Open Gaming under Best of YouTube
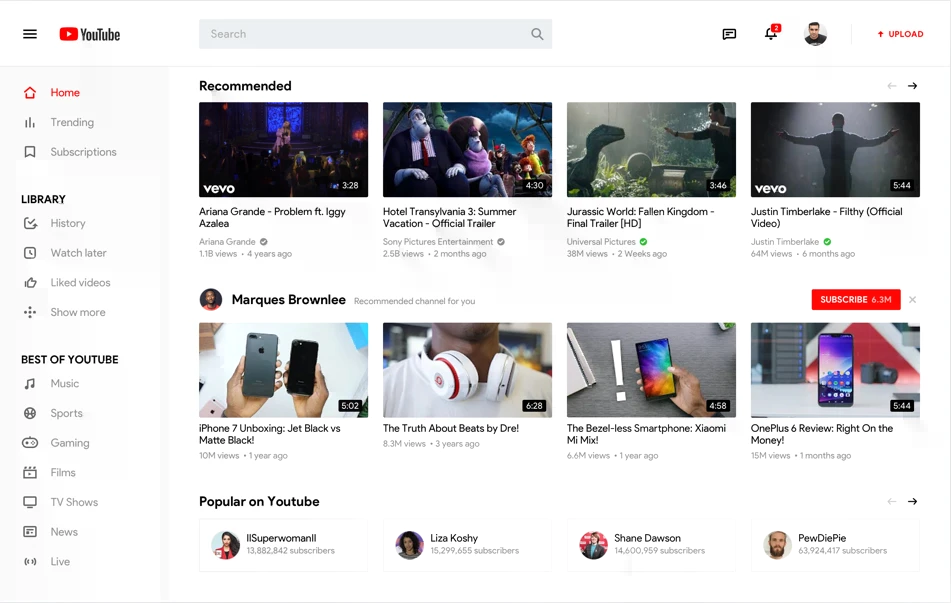 point(70,443)
